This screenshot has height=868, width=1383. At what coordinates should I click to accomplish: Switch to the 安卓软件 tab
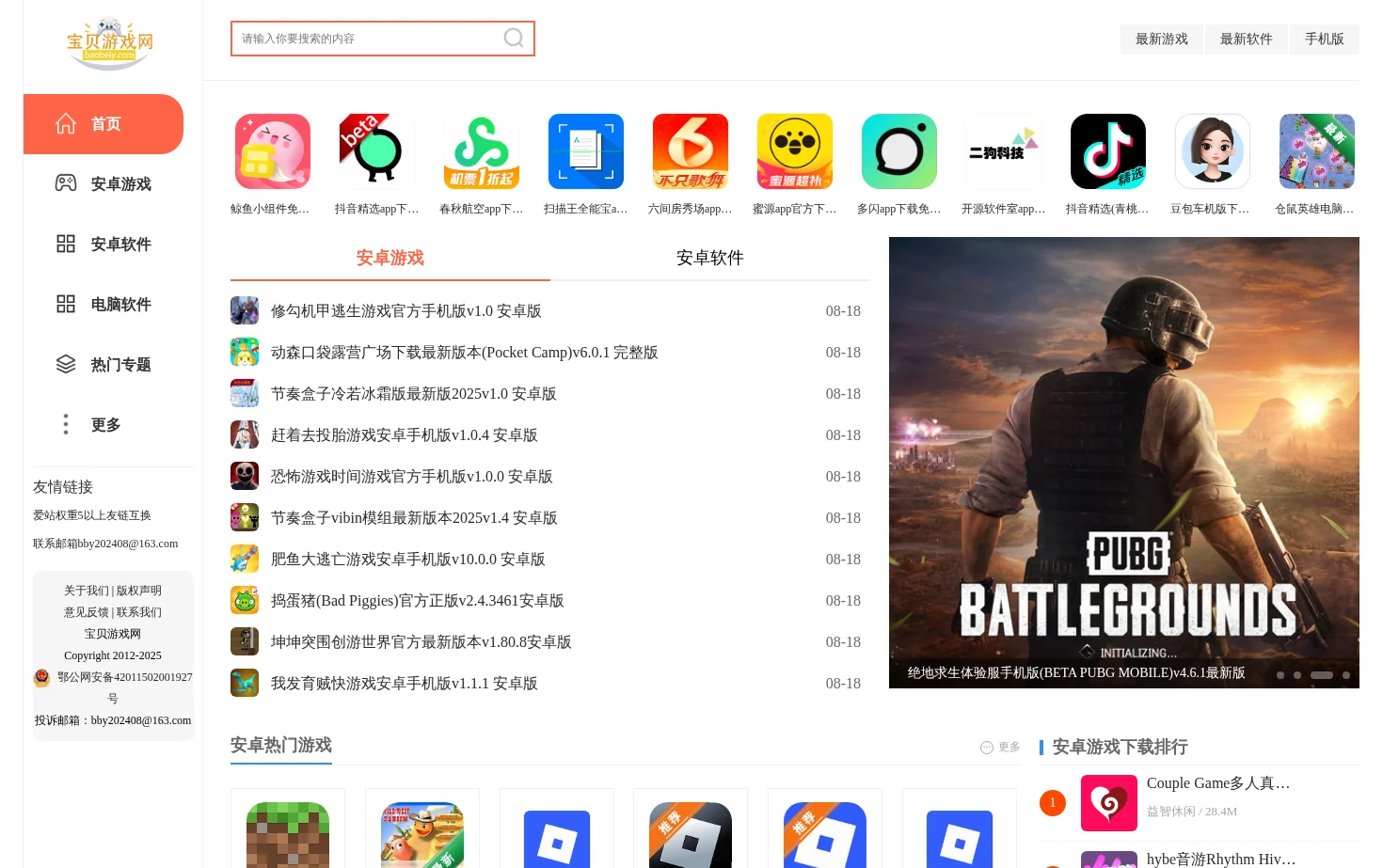[710, 258]
